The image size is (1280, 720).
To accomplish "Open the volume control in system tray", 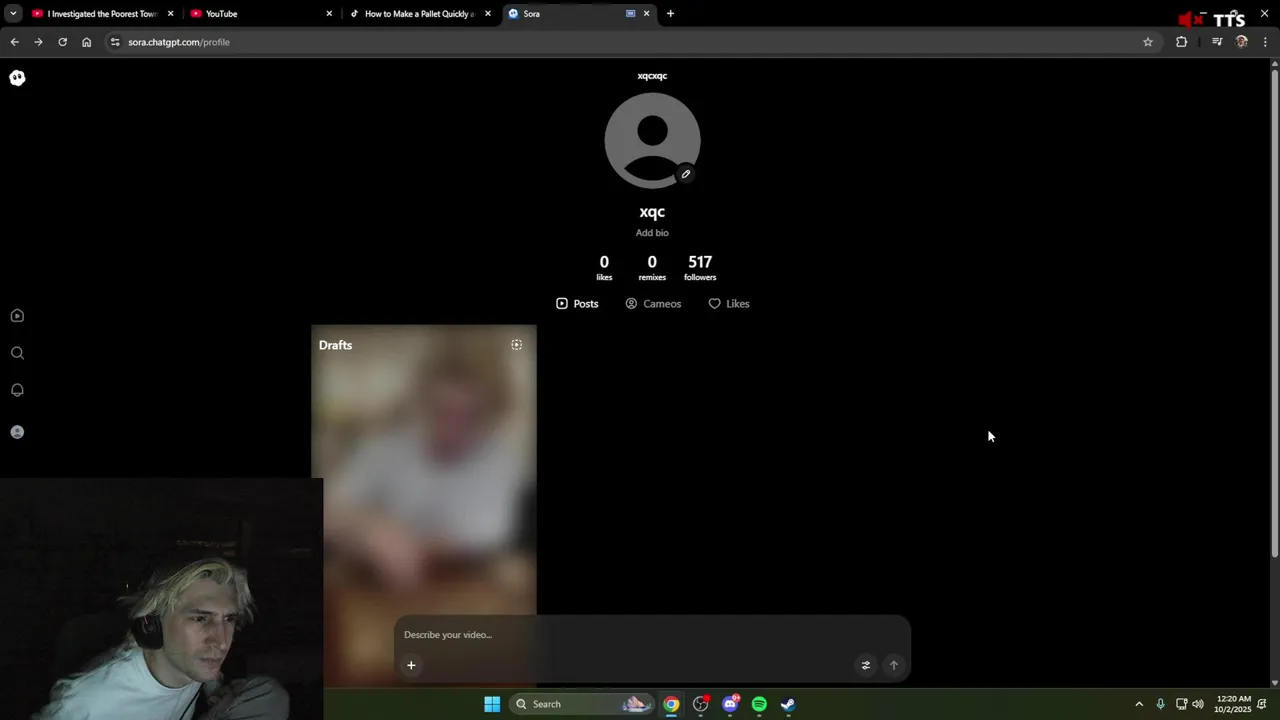I will tap(1198, 704).
